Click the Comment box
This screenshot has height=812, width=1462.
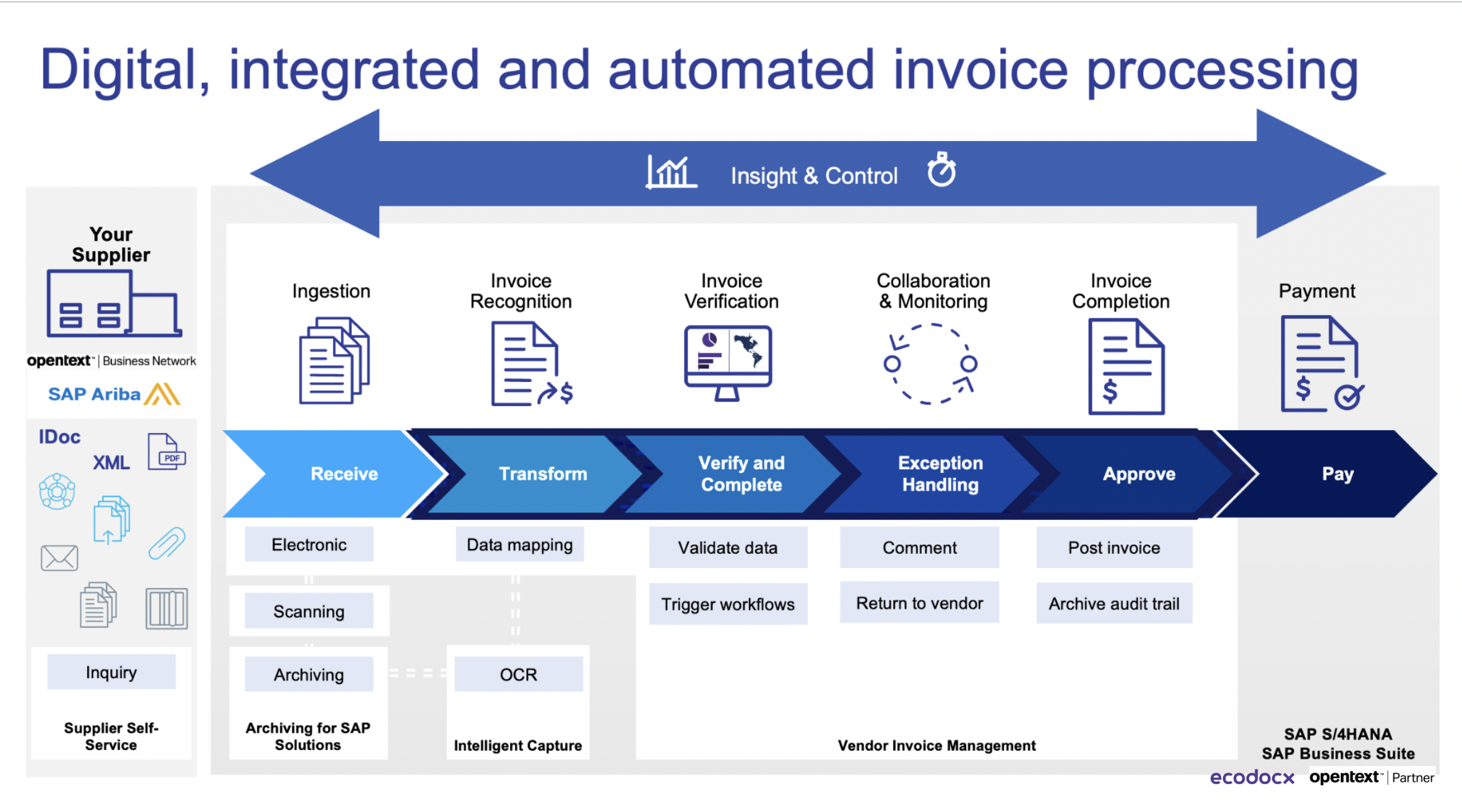(x=919, y=547)
